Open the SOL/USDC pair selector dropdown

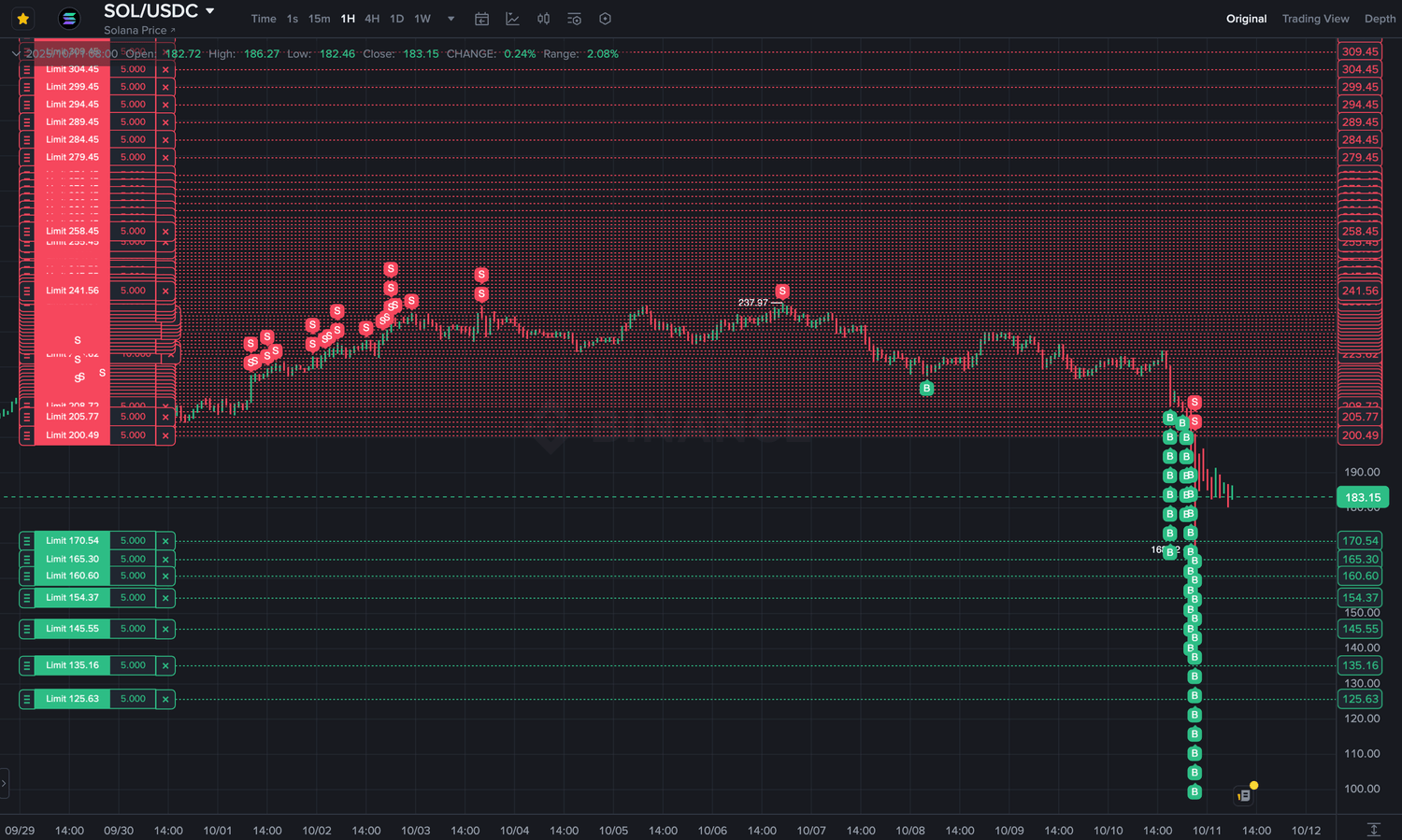[x=210, y=11]
